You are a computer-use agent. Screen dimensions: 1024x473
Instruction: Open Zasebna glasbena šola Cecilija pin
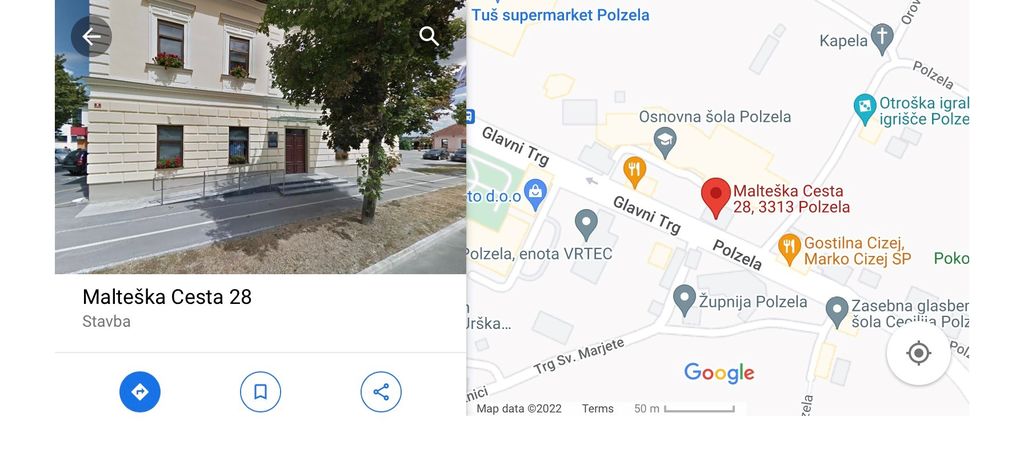(x=837, y=312)
